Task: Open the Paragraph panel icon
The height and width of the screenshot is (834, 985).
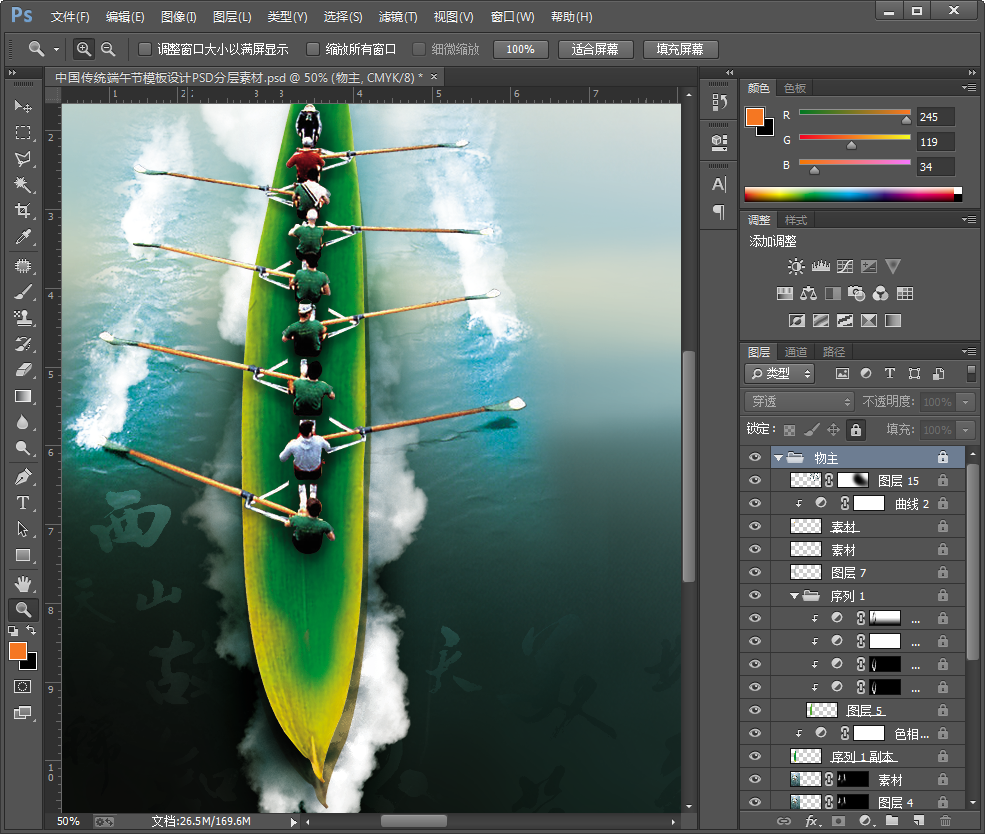Action: click(x=719, y=212)
